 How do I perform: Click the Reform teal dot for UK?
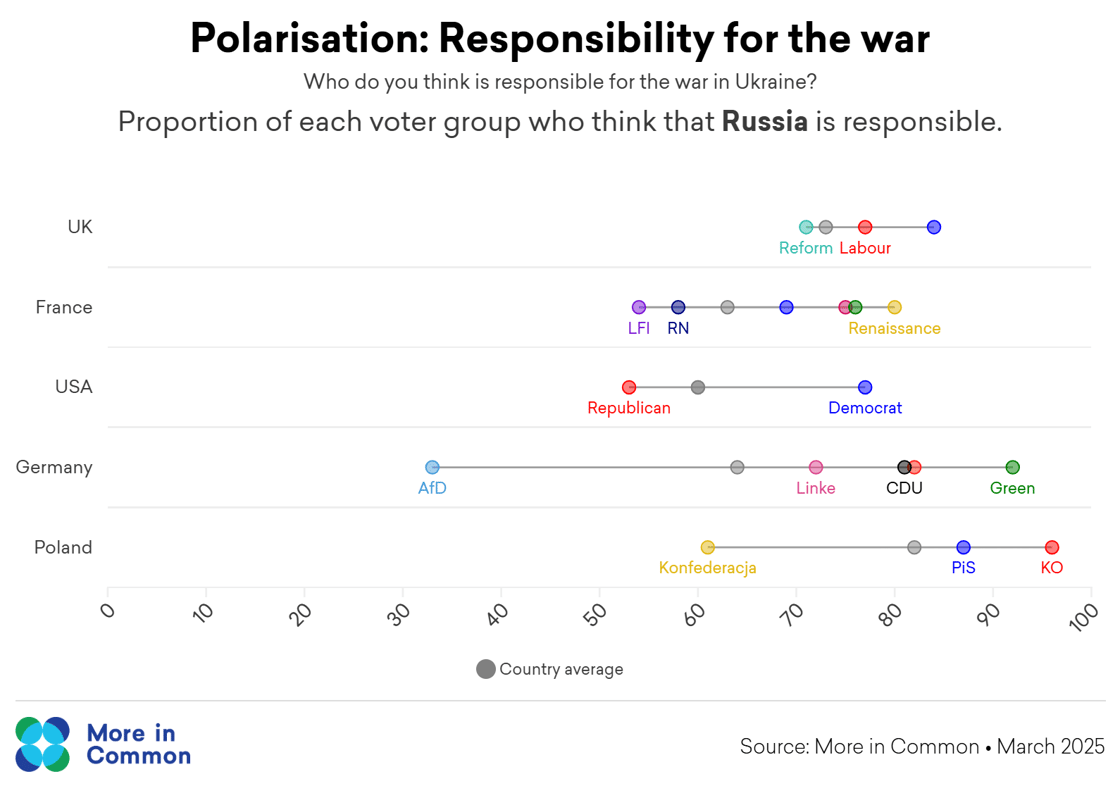point(806,227)
